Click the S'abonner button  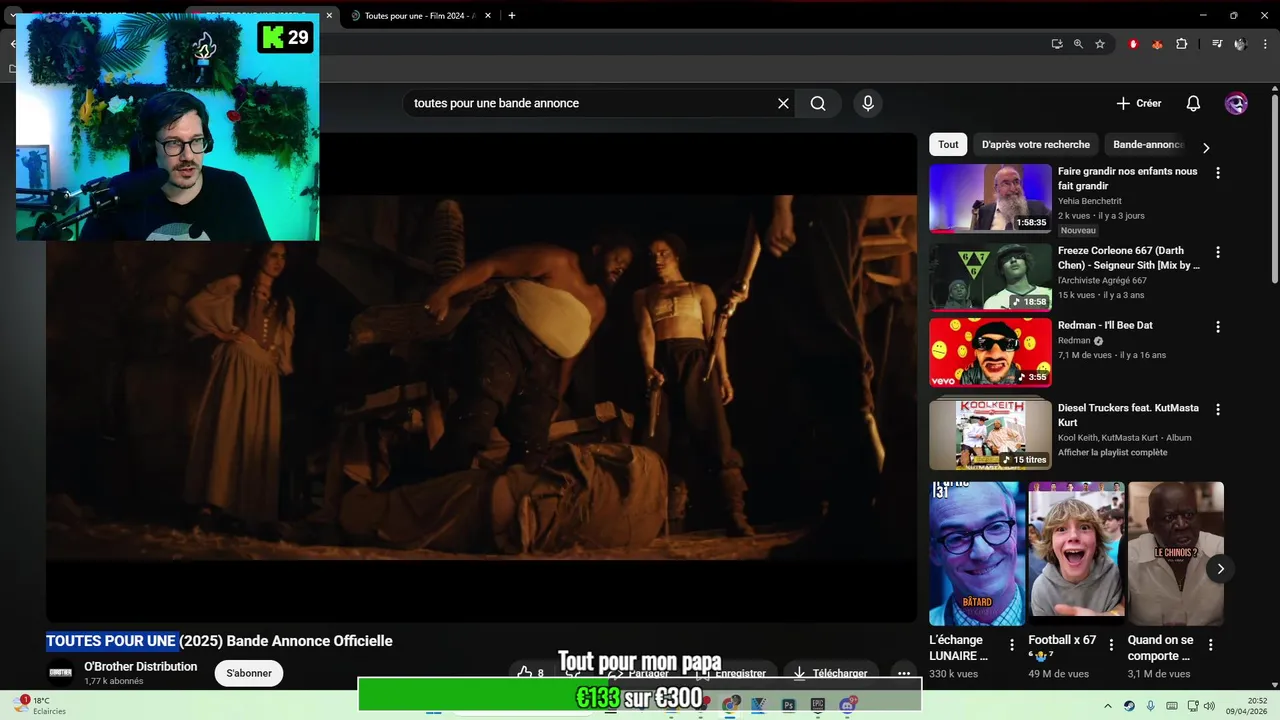[x=249, y=673]
